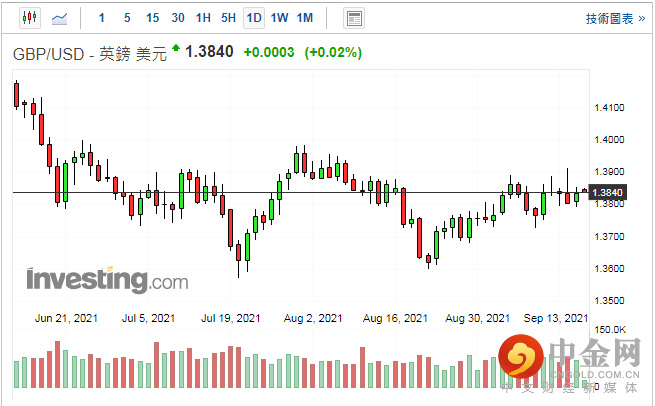Click the Jul 19, 2021 date marker
The width and height of the screenshot is (655, 406).
click(231, 318)
